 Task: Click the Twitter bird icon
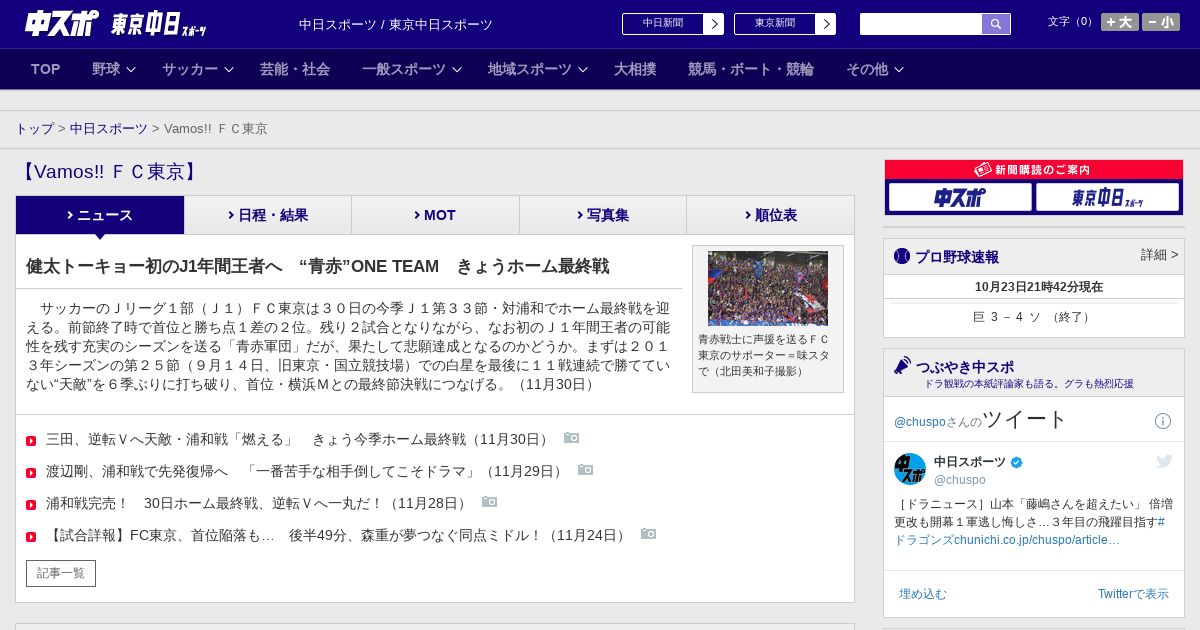[1164, 461]
